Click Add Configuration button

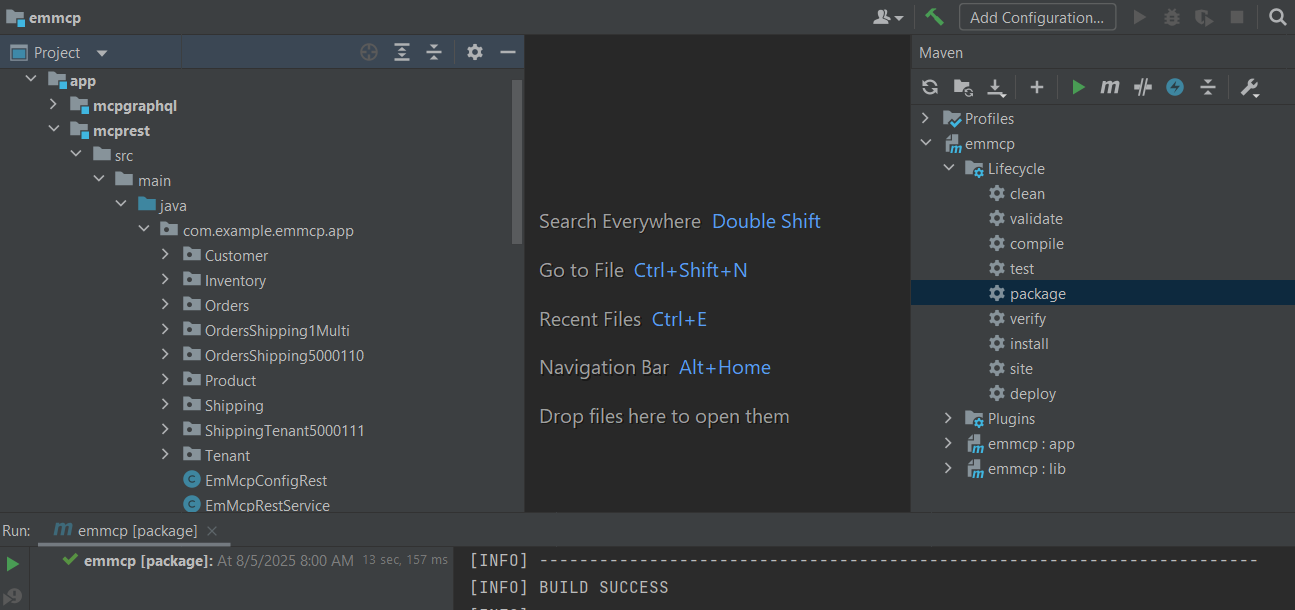tap(1037, 17)
